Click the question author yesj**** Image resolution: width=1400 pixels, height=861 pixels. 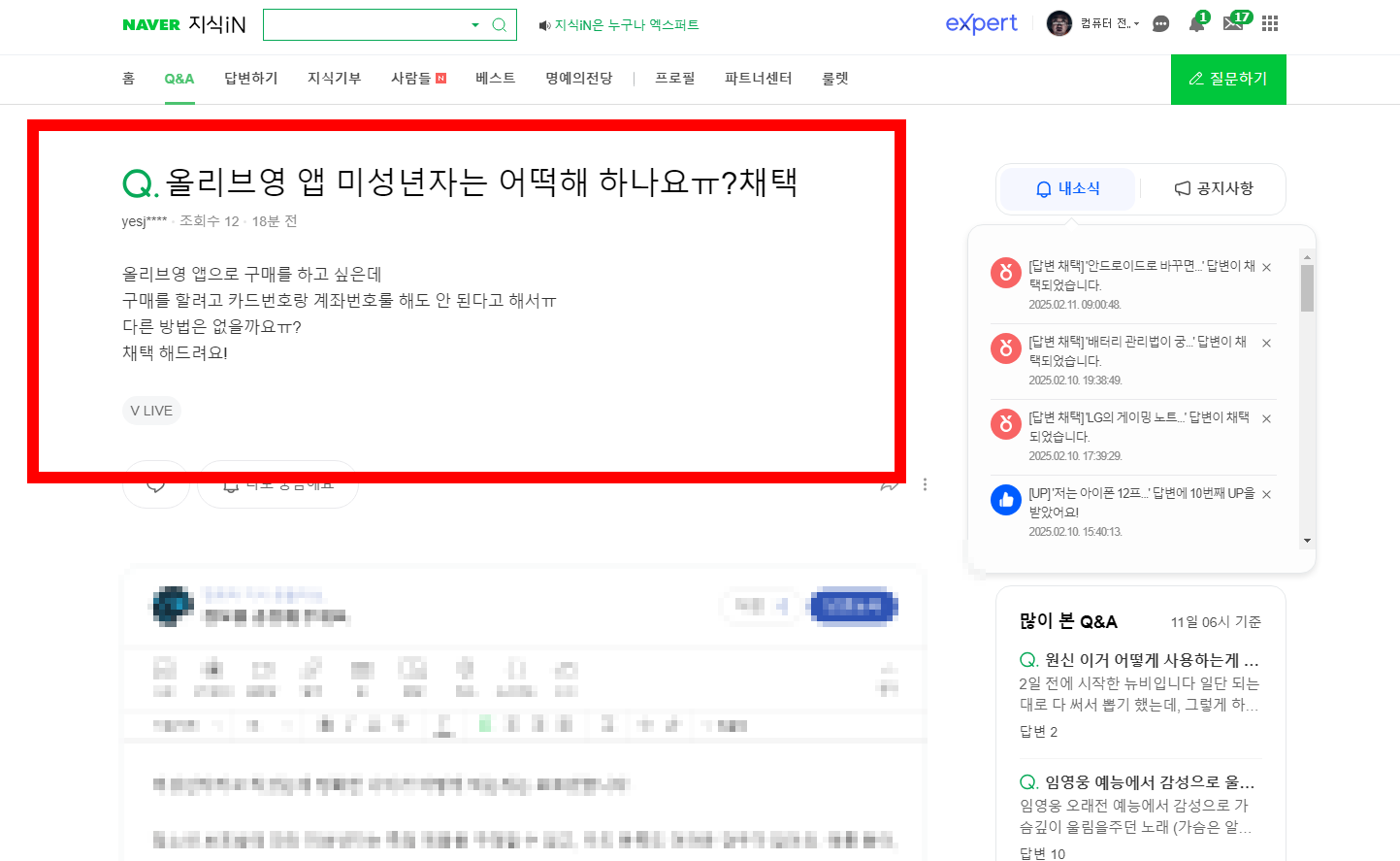(x=145, y=221)
